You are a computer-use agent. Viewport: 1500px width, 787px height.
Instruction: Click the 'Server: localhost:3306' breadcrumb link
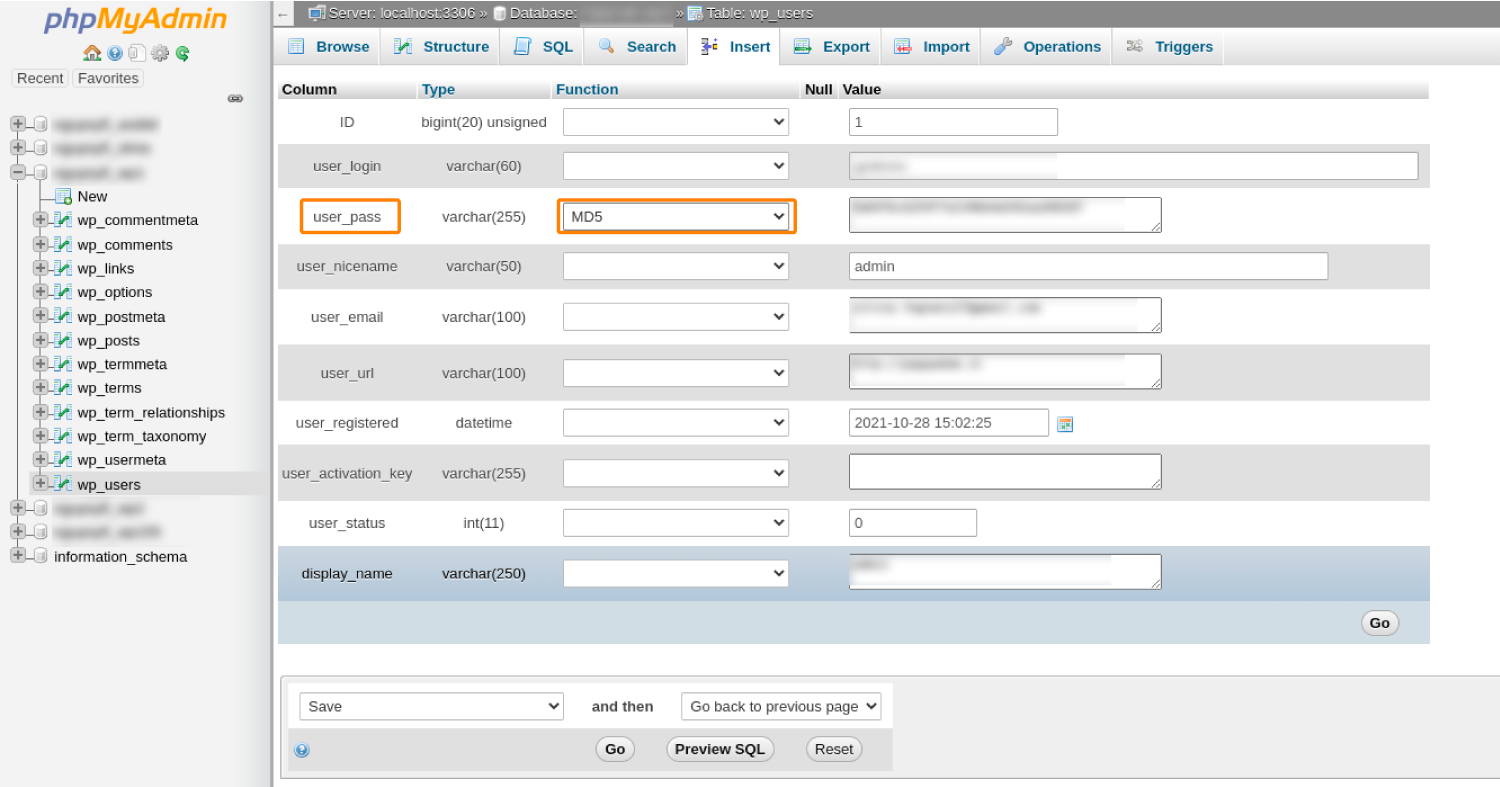click(x=401, y=13)
